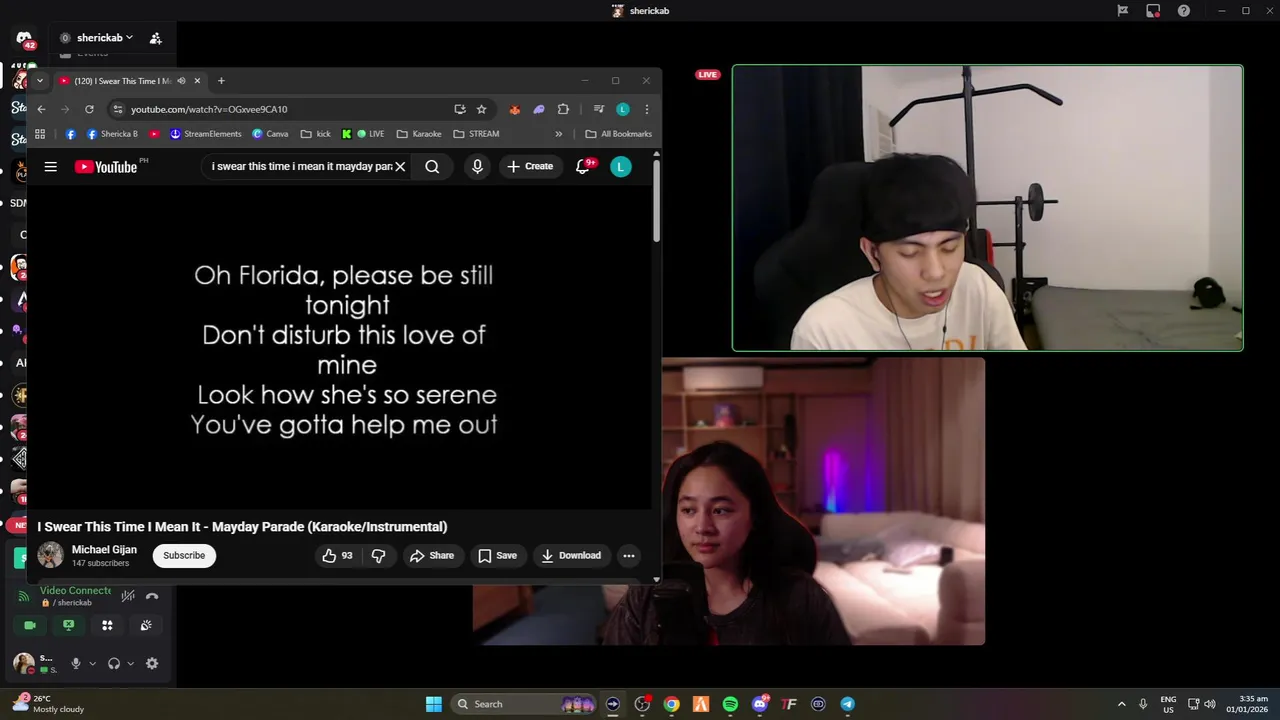Go back in Chrome
This screenshot has height=720, width=1280.
[x=41, y=109]
